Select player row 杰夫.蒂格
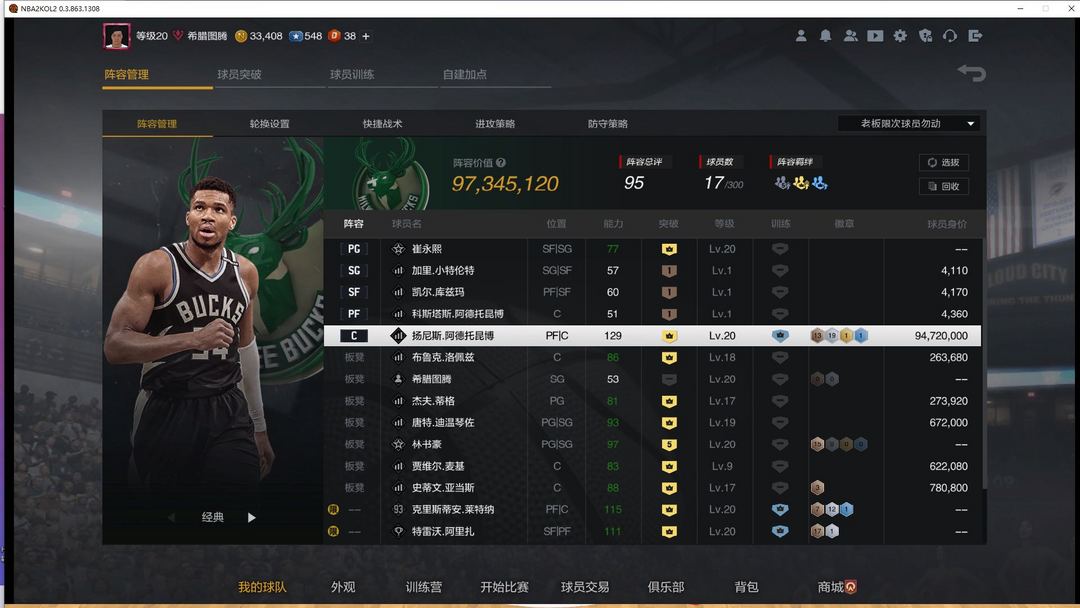 652,401
